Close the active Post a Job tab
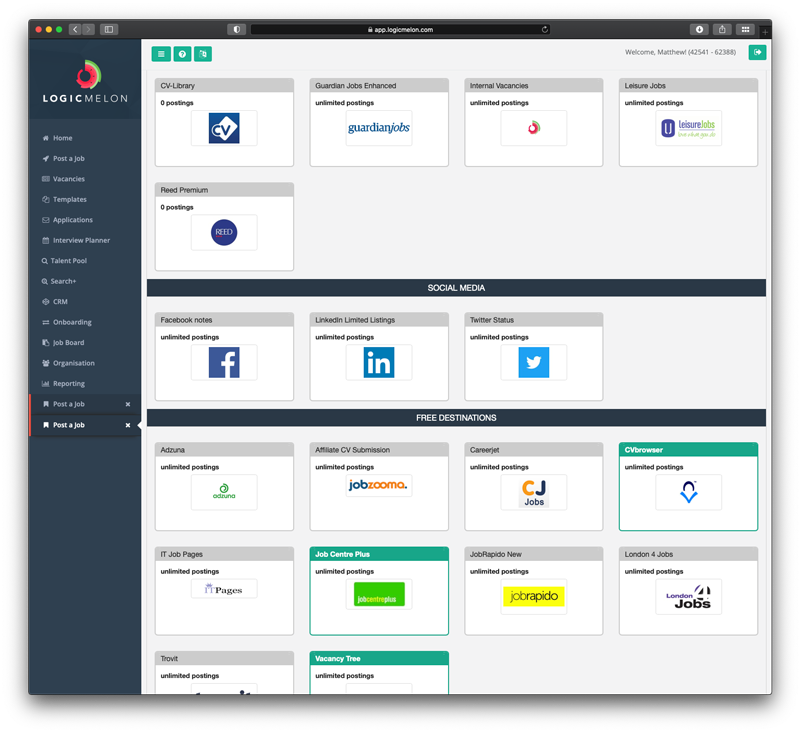This screenshot has height=732, width=800. coord(128,425)
